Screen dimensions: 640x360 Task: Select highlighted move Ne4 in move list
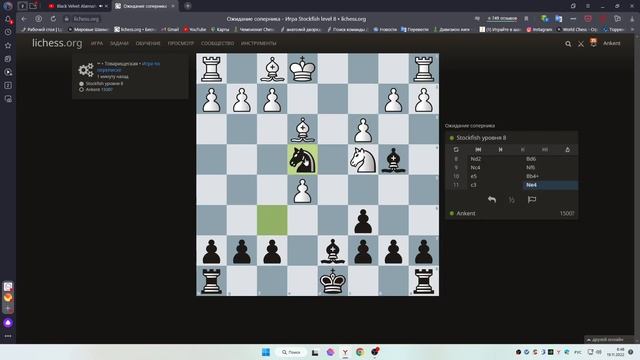click(550, 185)
